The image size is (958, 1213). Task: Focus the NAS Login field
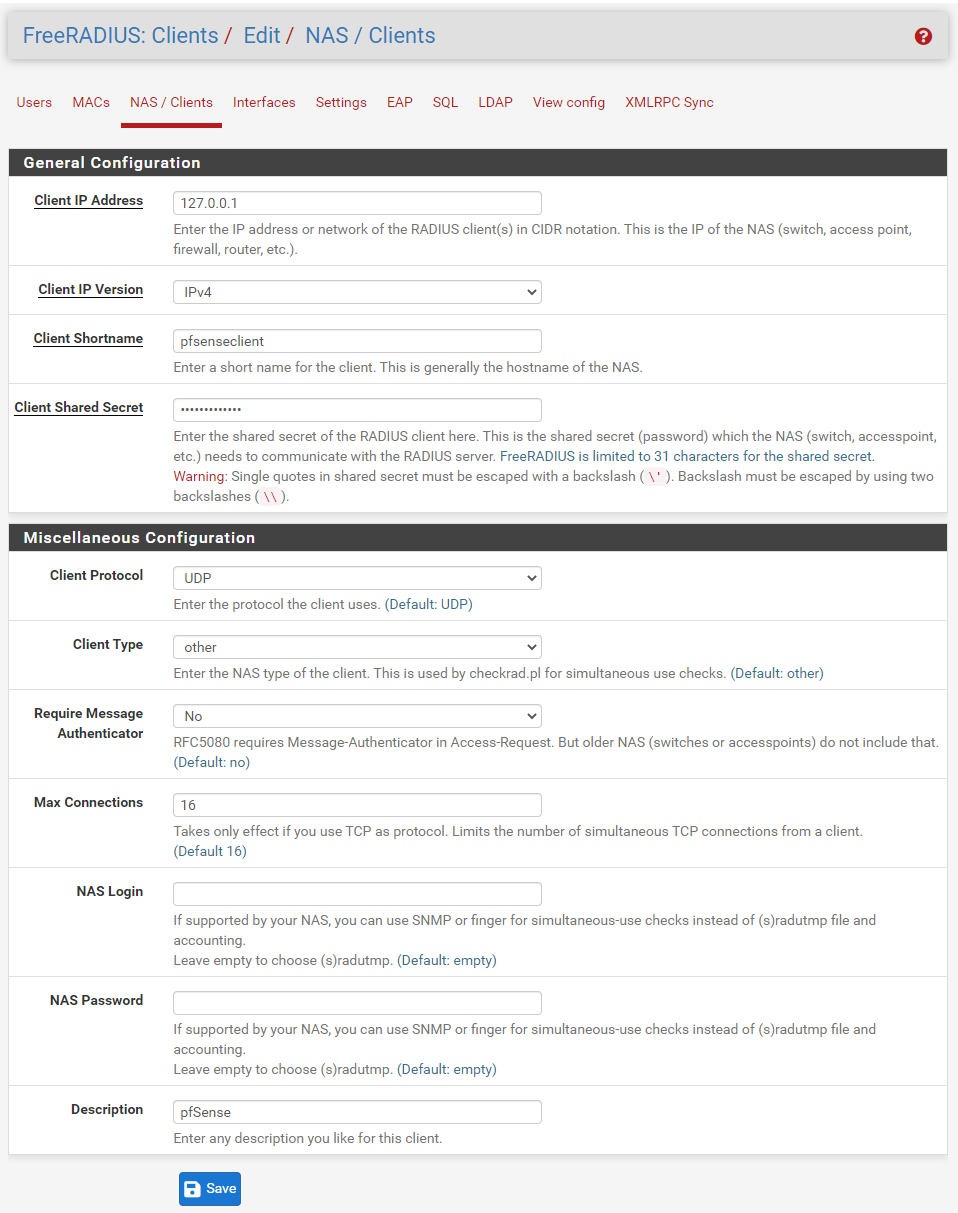[x=357, y=894]
